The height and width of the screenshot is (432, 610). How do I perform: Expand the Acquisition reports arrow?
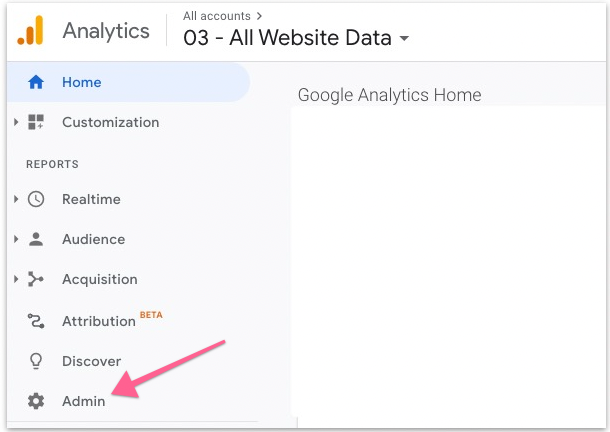16,279
